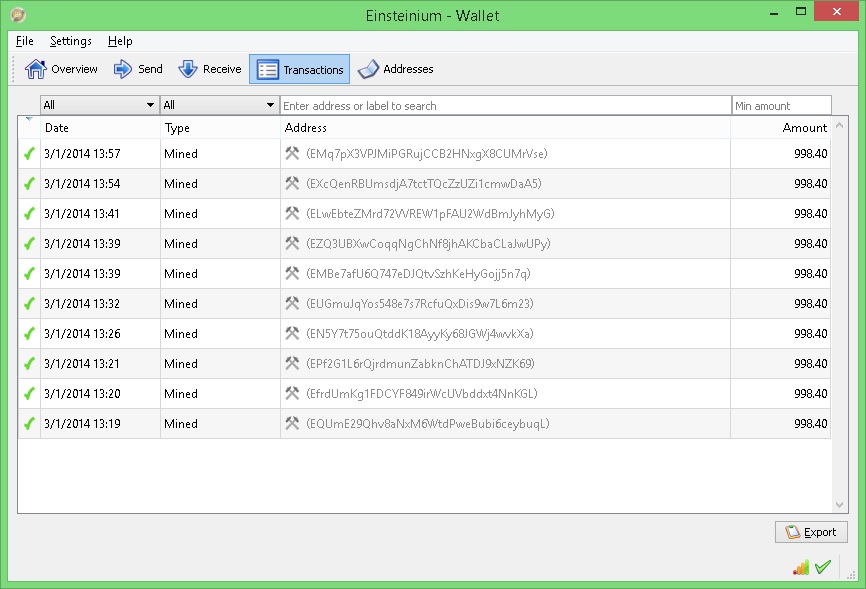Click mining pickaxe icon beside EMq7pX3V address
The image size is (866, 589).
click(x=292, y=153)
